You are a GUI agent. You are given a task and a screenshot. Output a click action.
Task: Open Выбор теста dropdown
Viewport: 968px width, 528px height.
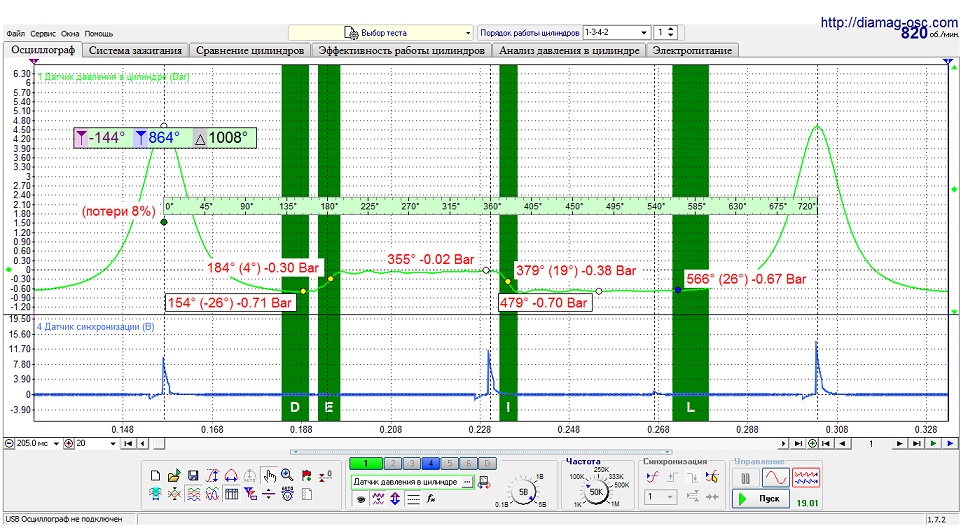(x=381, y=33)
